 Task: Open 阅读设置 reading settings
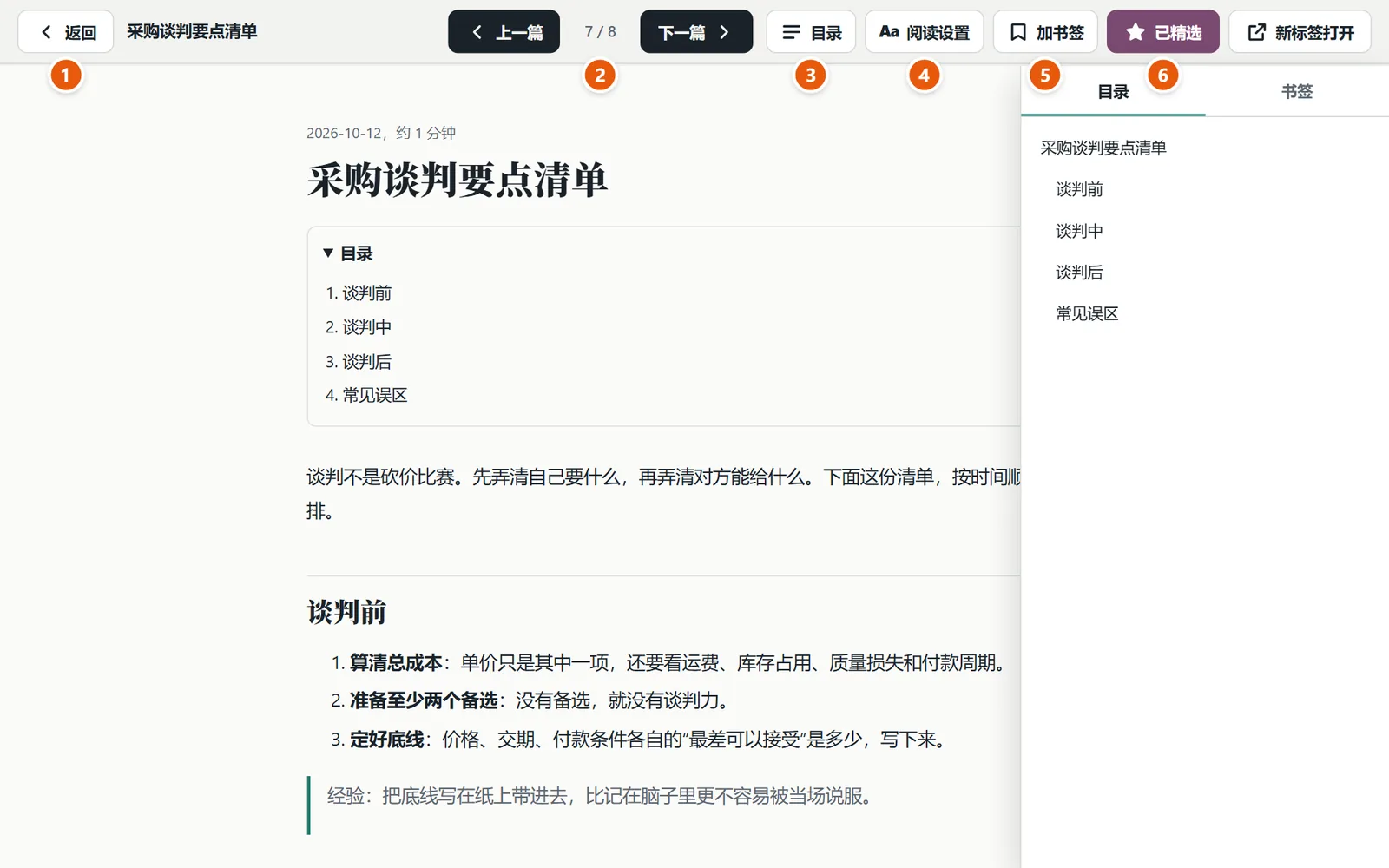(x=924, y=32)
